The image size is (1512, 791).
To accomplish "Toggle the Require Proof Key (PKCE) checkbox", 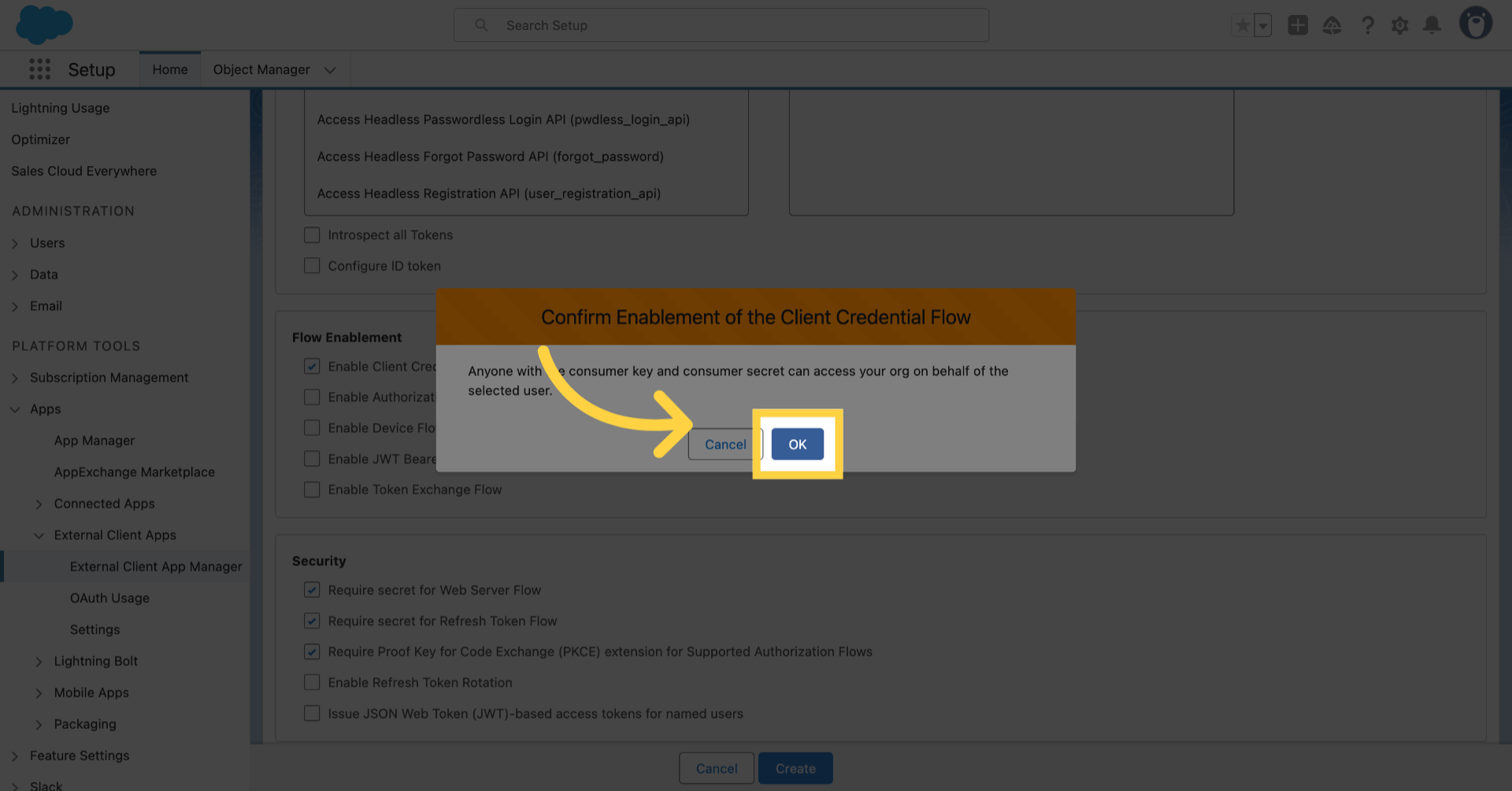I will (312, 652).
